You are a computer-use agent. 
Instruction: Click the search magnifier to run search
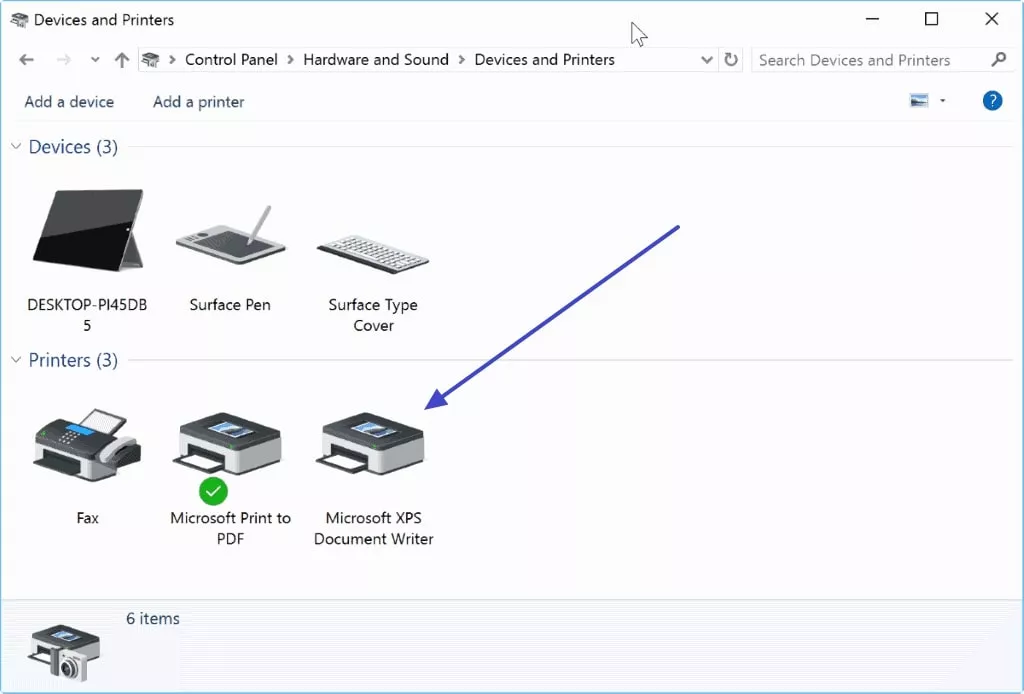(x=999, y=59)
